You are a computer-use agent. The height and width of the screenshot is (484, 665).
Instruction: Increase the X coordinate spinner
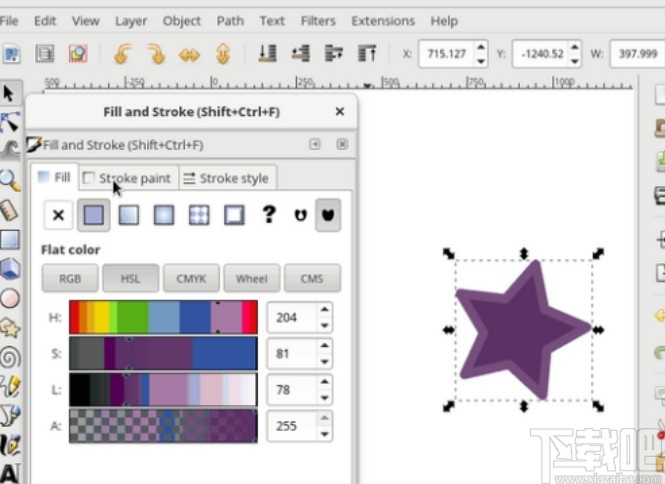pyautogui.click(x=481, y=47)
